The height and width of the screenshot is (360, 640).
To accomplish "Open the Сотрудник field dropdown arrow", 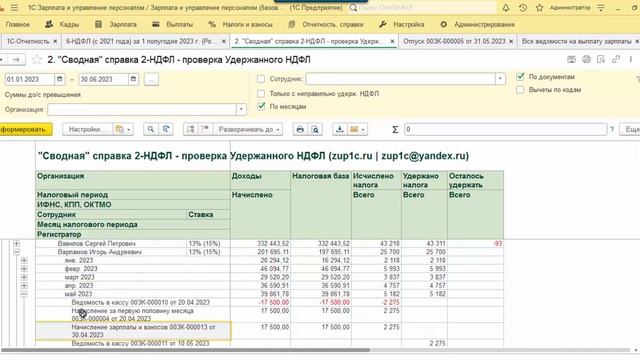I will 500,79.
